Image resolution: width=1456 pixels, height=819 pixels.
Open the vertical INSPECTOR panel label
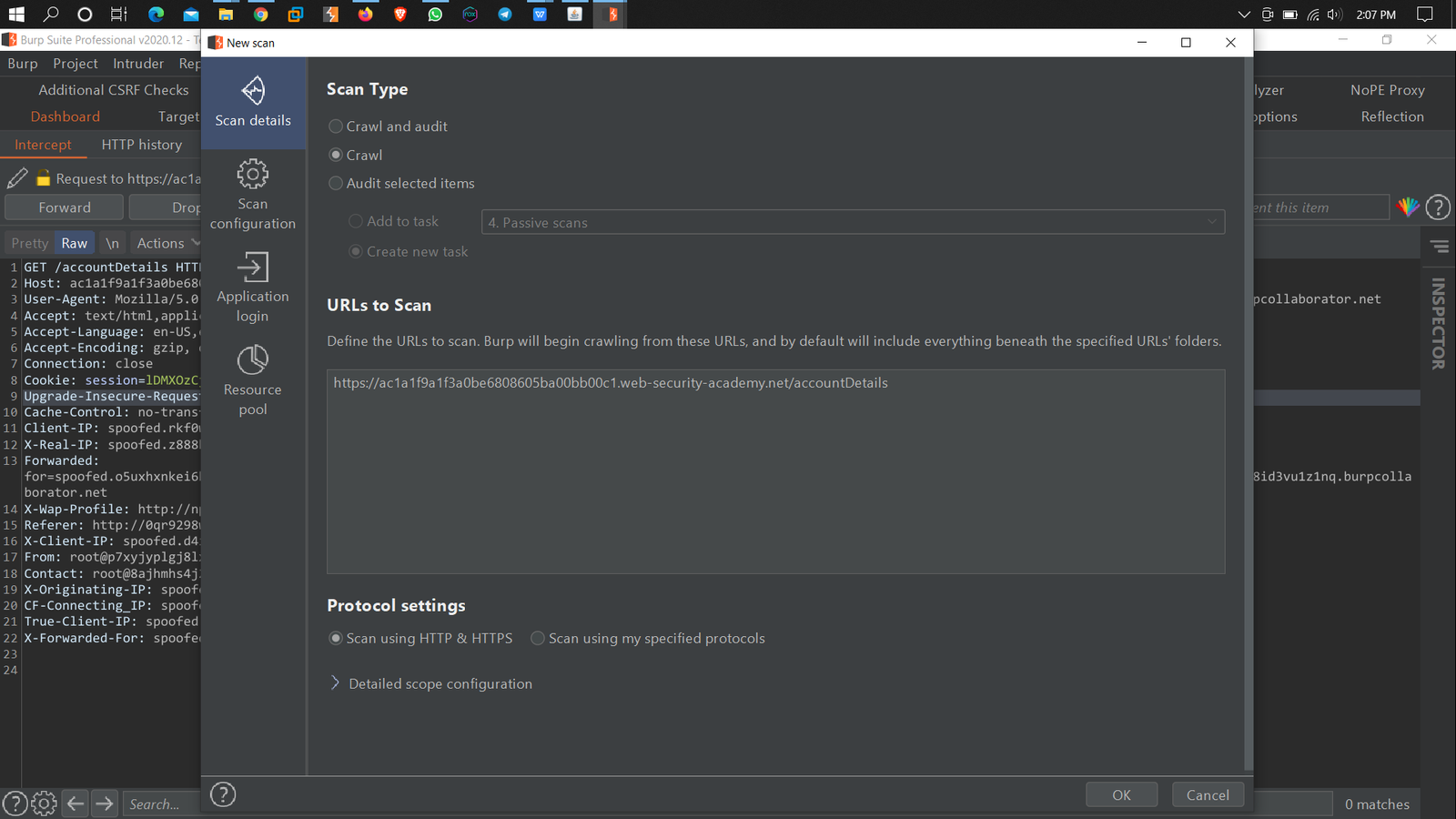[x=1439, y=323]
